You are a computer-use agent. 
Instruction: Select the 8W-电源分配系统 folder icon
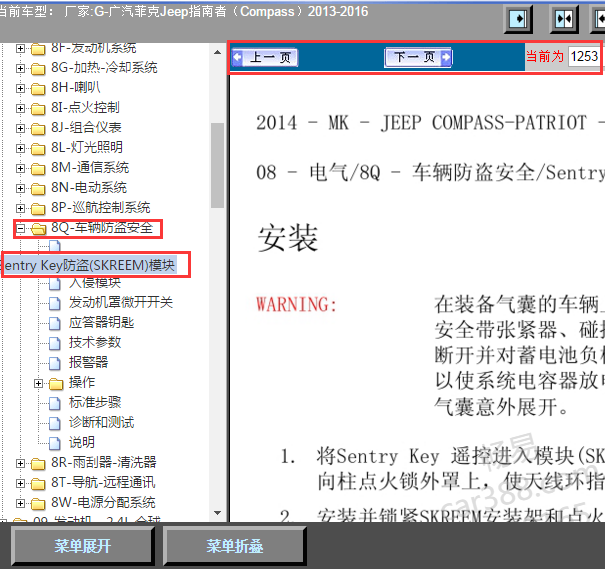pyautogui.click(x=38, y=504)
